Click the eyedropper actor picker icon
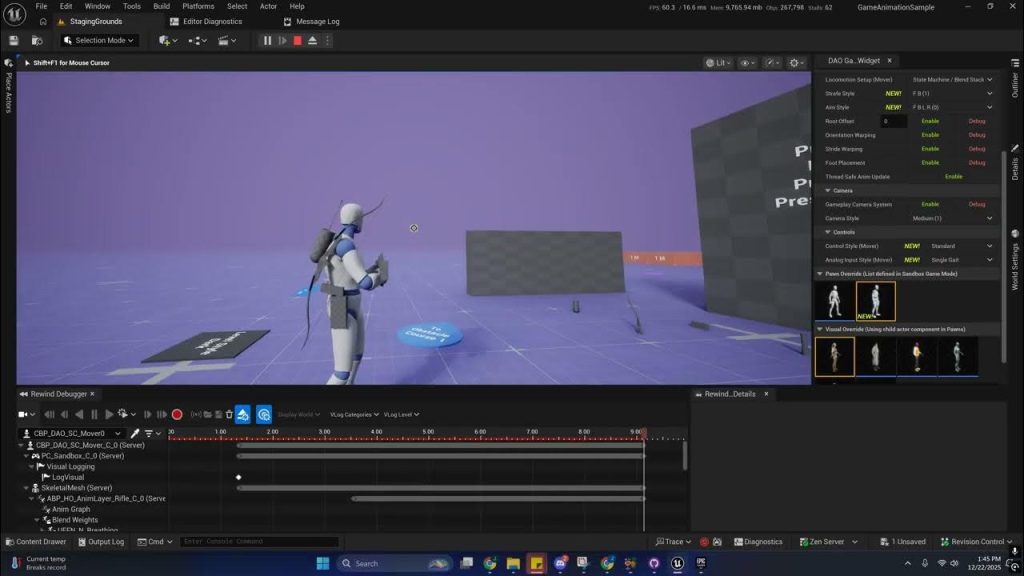This screenshot has width=1024, height=576. click(x=135, y=433)
